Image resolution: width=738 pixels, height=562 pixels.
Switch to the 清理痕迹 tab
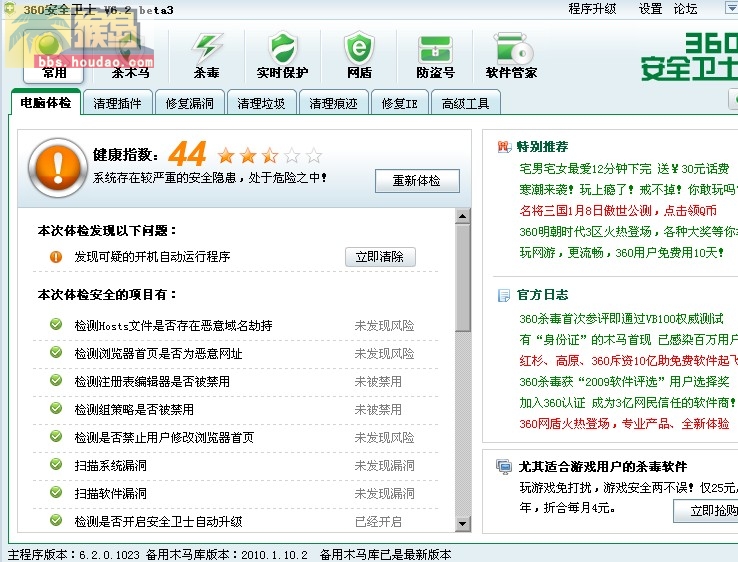(x=334, y=103)
